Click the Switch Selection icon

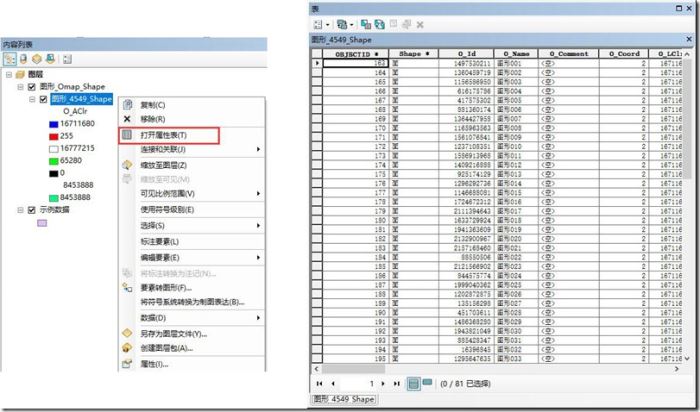point(380,25)
